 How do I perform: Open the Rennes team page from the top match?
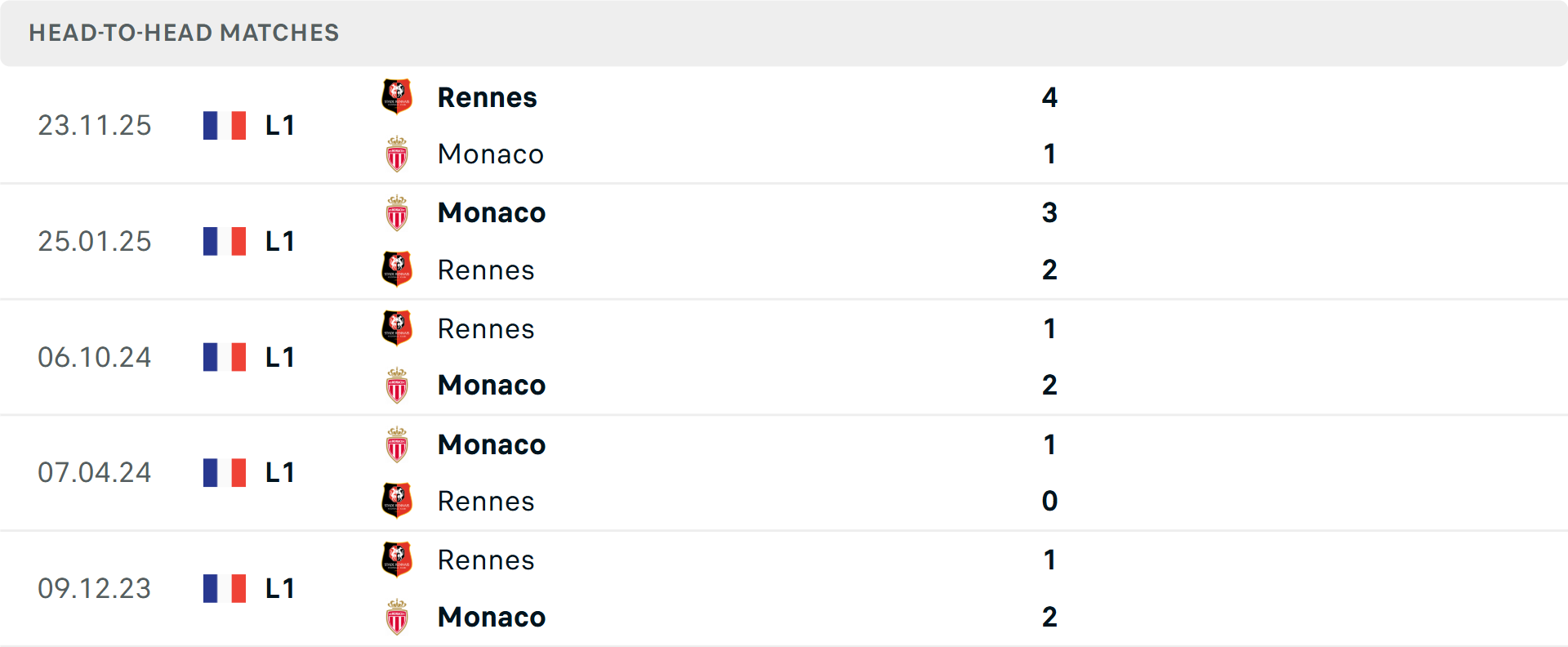tap(488, 96)
